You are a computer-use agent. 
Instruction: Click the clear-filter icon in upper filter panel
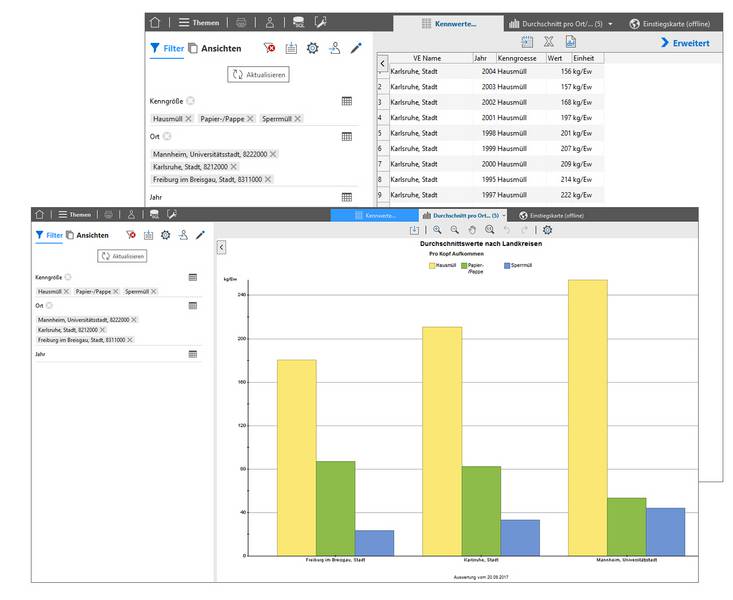pos(270,48)
